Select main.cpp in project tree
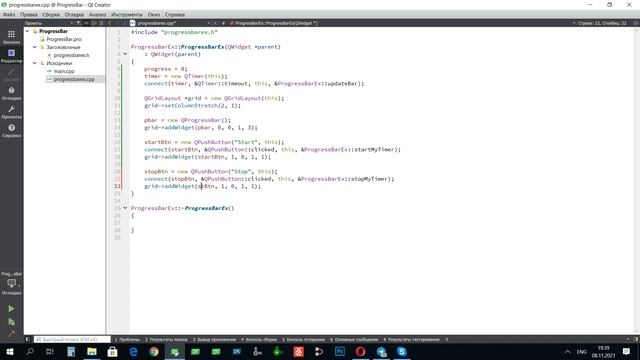Viewport: 640px width, 360px height. coord(64,71)
